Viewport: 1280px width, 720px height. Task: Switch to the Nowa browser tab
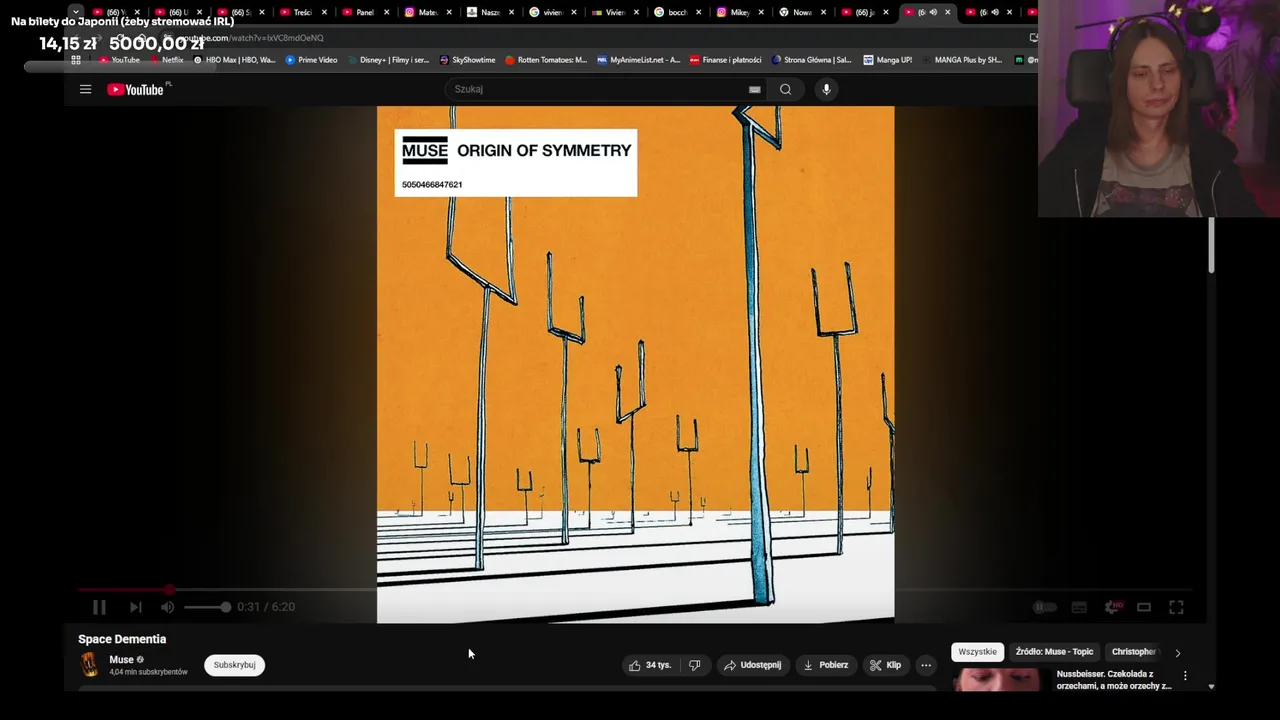pyautogui.click(x=802, y=12)
